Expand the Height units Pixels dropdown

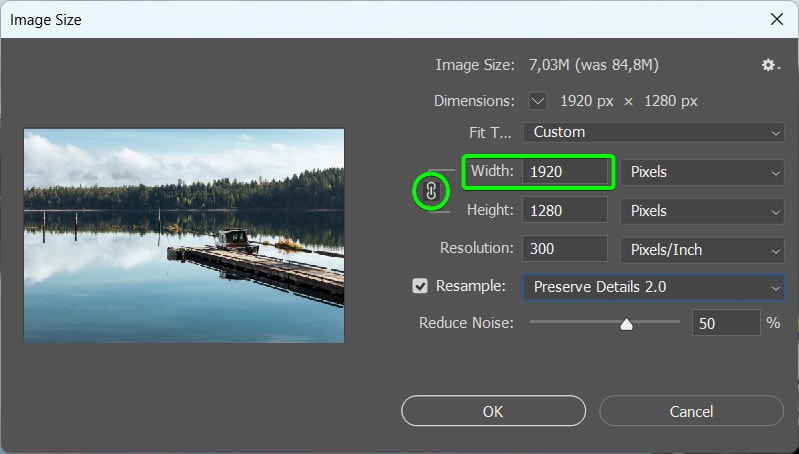coord(702,211)
